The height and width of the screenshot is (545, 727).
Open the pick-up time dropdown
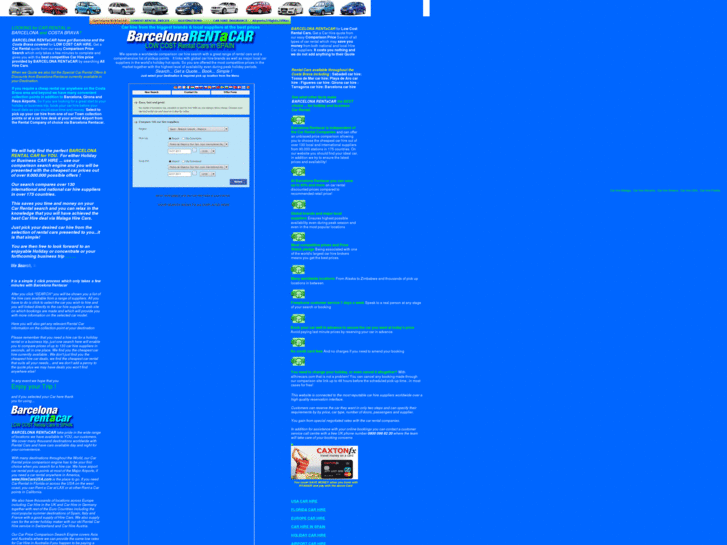(x=207, y=151)
